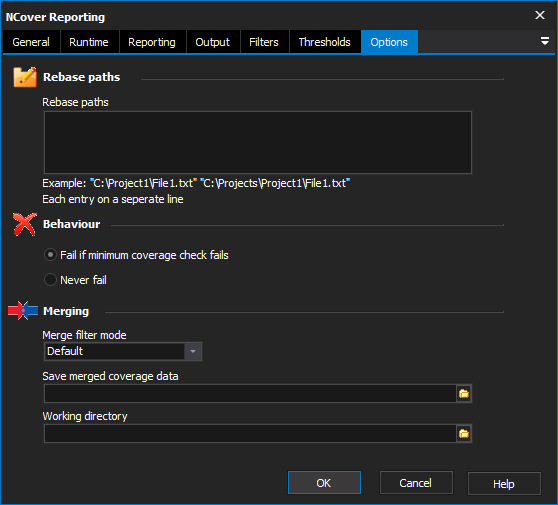This screenshot has width=558, height=505.
Task: Click the Merging arrows icon
Action: click(x=23, y=311)
